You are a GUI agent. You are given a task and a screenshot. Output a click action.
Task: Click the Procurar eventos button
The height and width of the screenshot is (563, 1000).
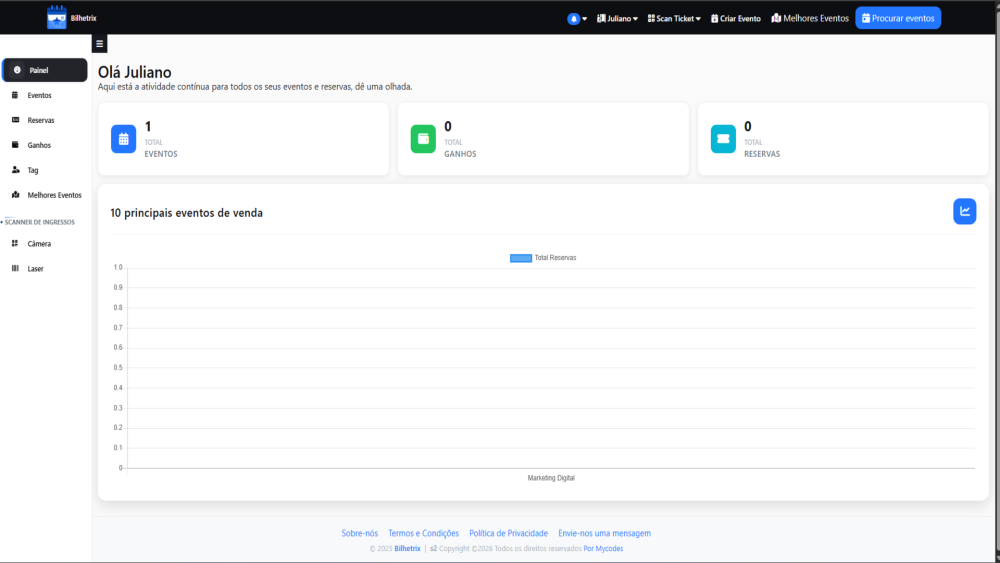point(898,18)
